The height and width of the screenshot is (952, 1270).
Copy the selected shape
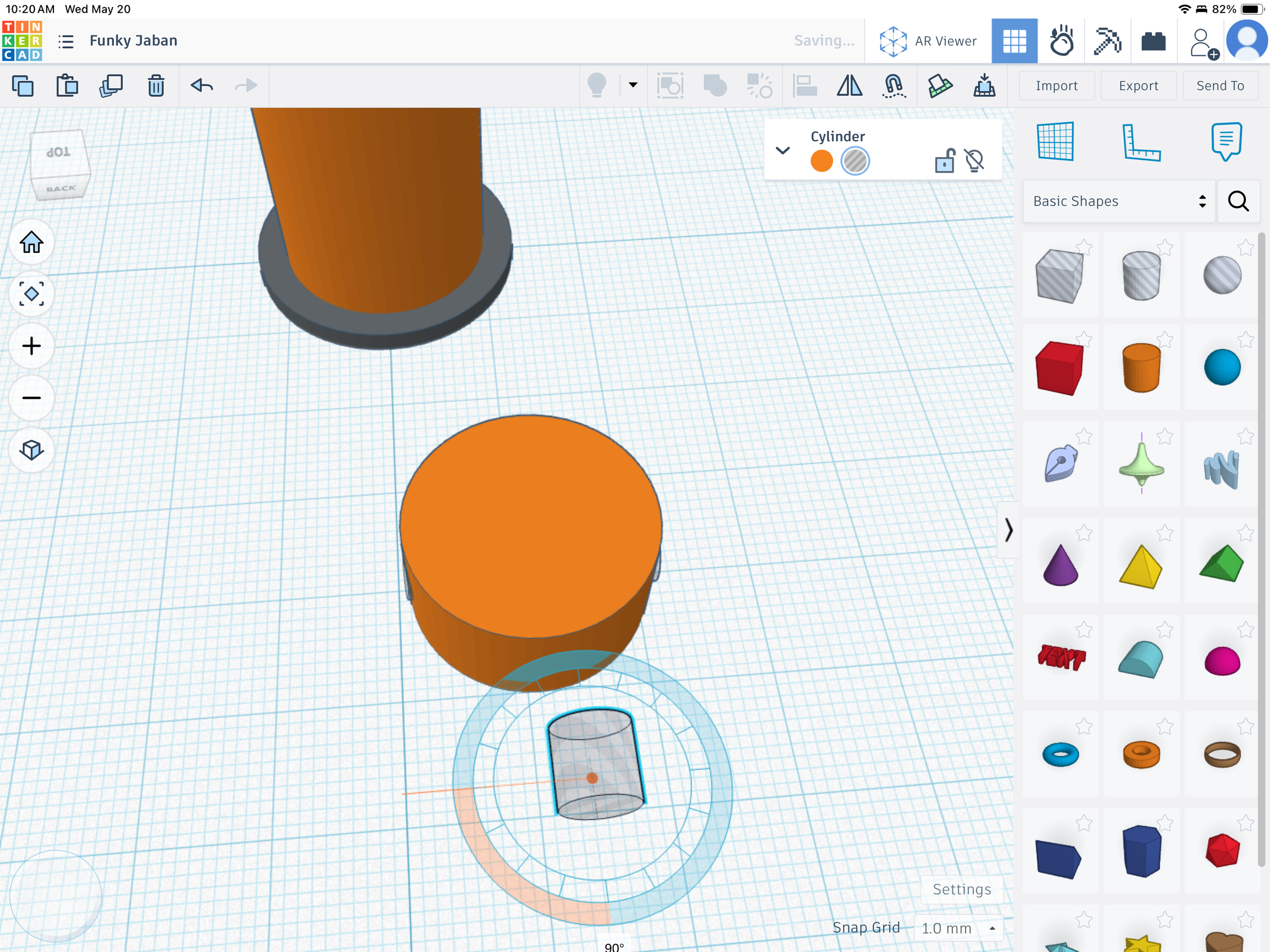pyautogui.click(x=23, y=86)
